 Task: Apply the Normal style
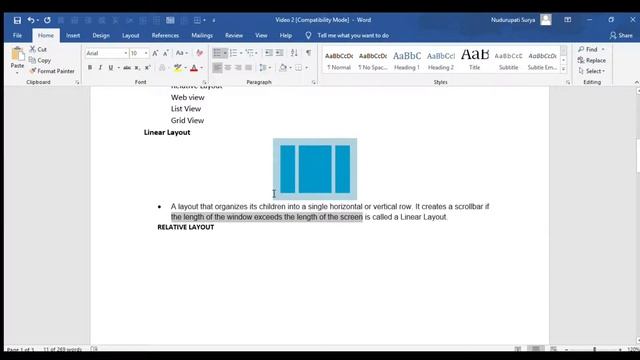pos(339,60)
